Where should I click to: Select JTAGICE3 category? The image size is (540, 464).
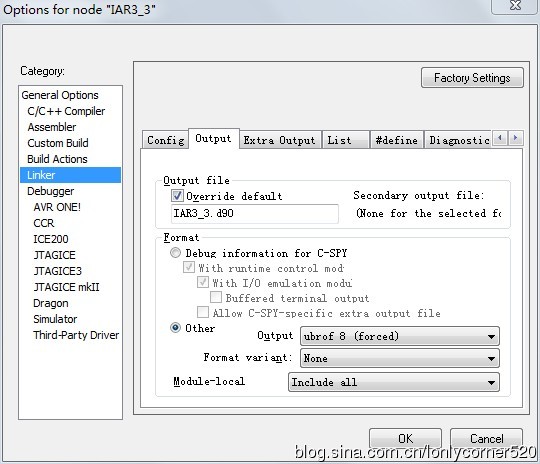tap(58, 271)
